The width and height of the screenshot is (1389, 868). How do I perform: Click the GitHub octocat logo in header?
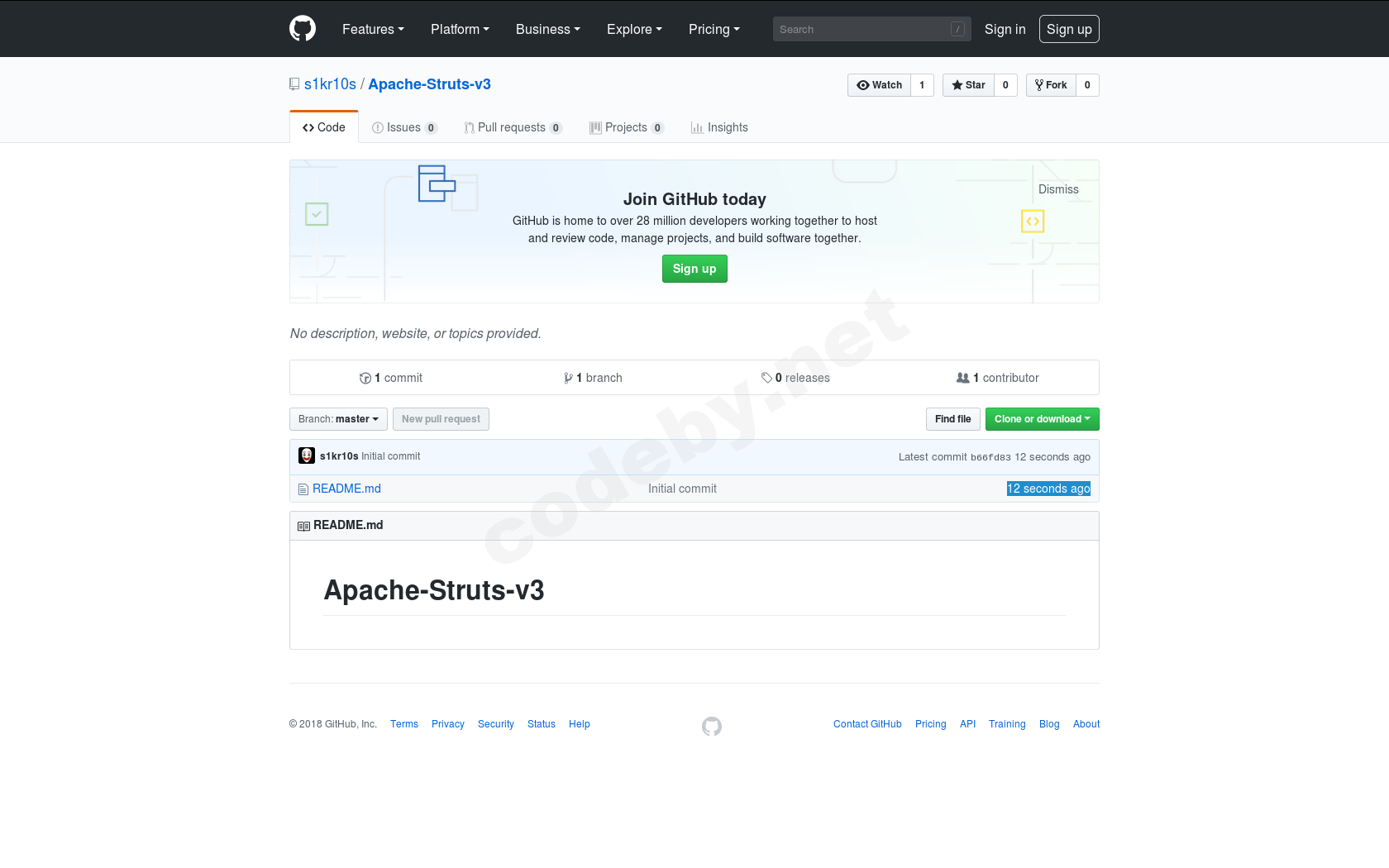[x=303, y=28]
